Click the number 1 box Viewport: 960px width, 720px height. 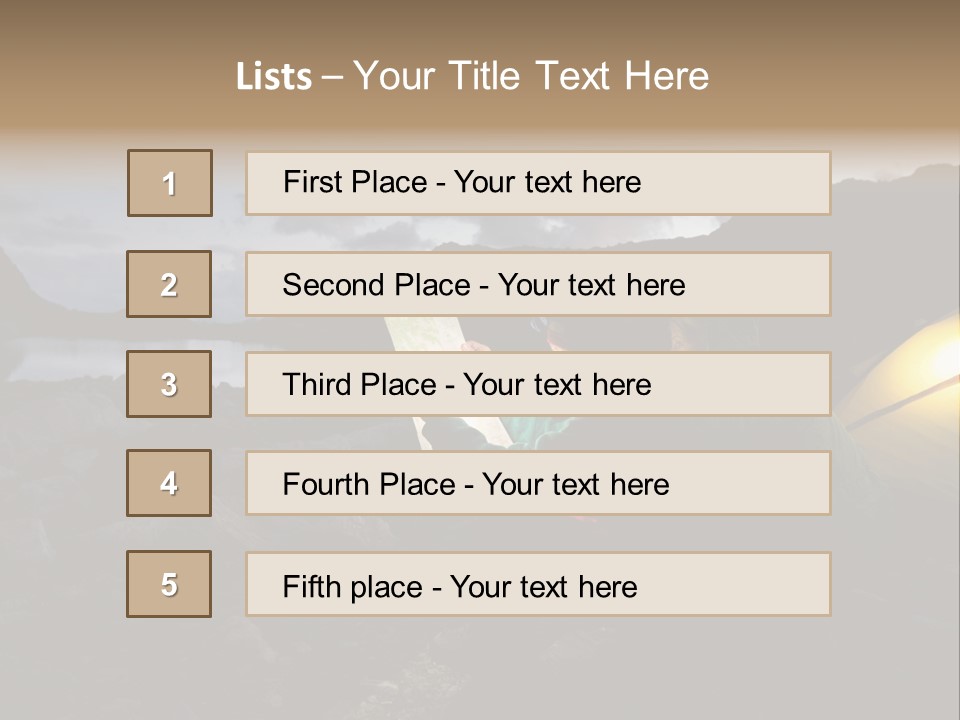(170, 183)
